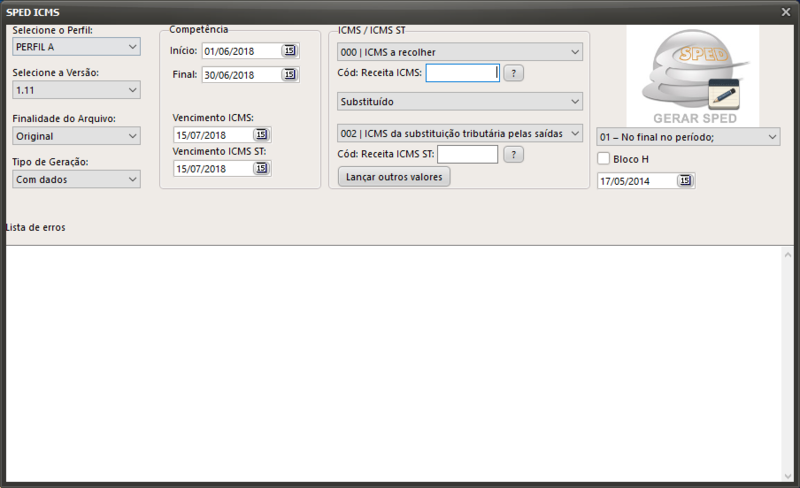Open the Substituído dropdown
Screen dimensions: 800x488
[x=460, y=102]
